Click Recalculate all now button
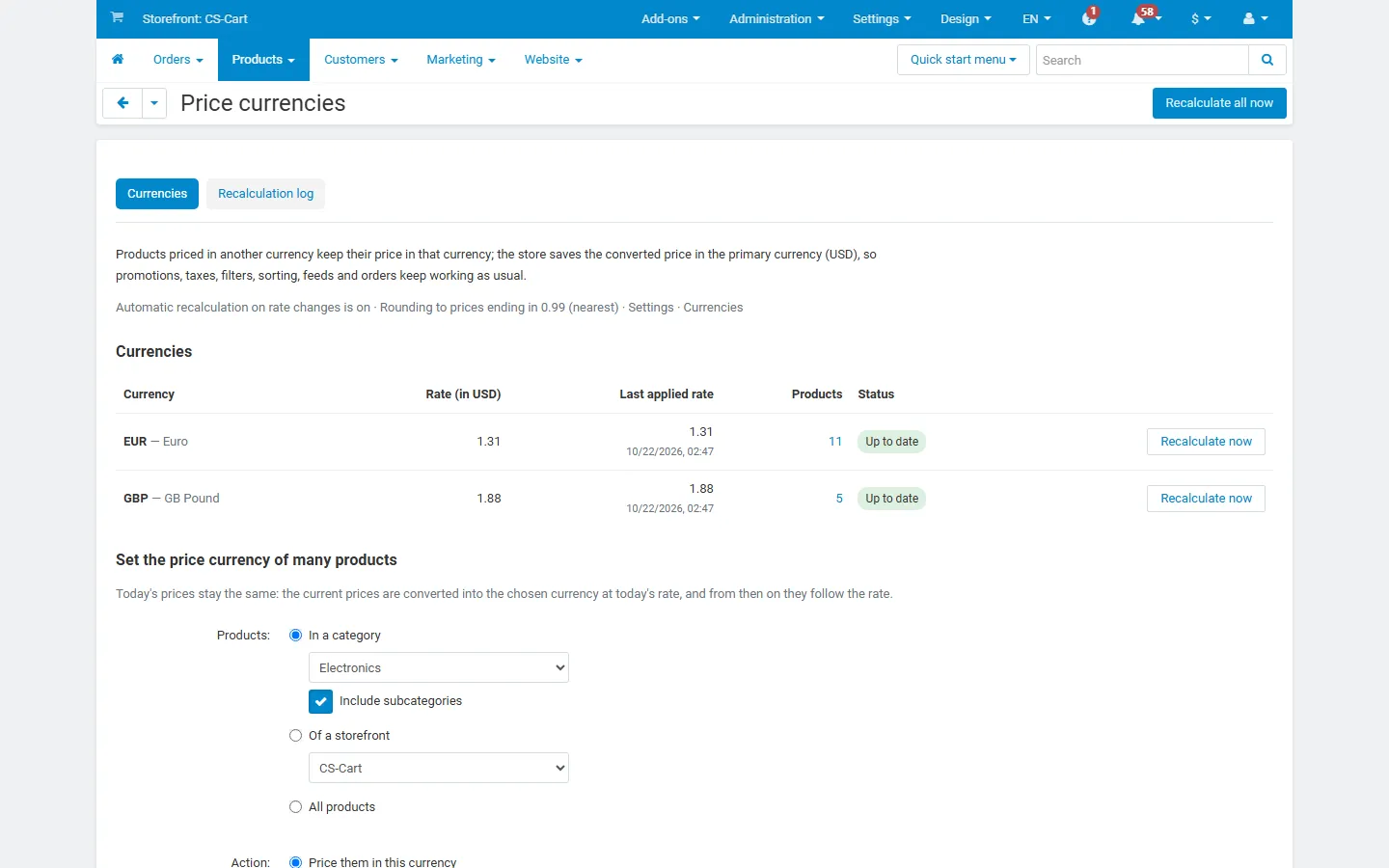 coord(1219,103)
